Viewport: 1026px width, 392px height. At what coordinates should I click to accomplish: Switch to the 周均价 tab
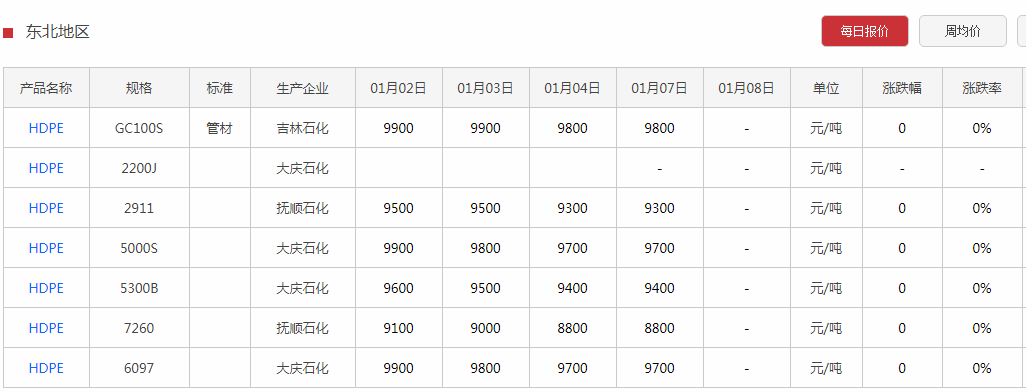[x=963, y=31]
